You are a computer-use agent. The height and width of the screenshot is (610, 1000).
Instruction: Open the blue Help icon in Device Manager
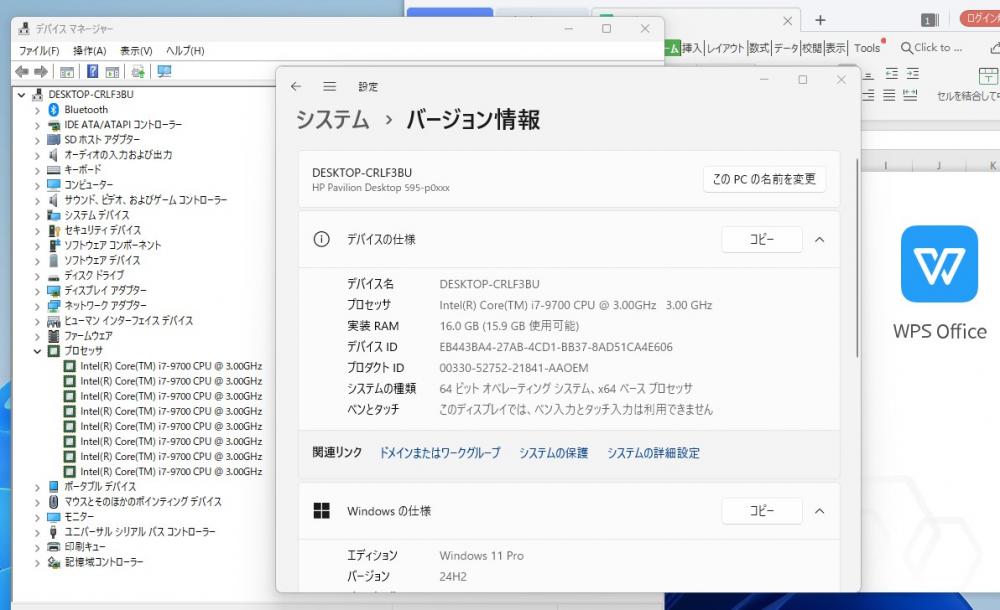click(92, 71)
